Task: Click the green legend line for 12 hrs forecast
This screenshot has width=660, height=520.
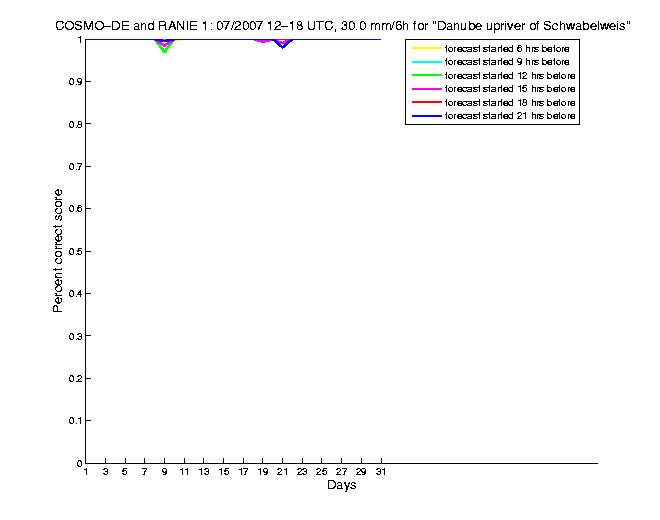Action: click(x=425, y=75)
